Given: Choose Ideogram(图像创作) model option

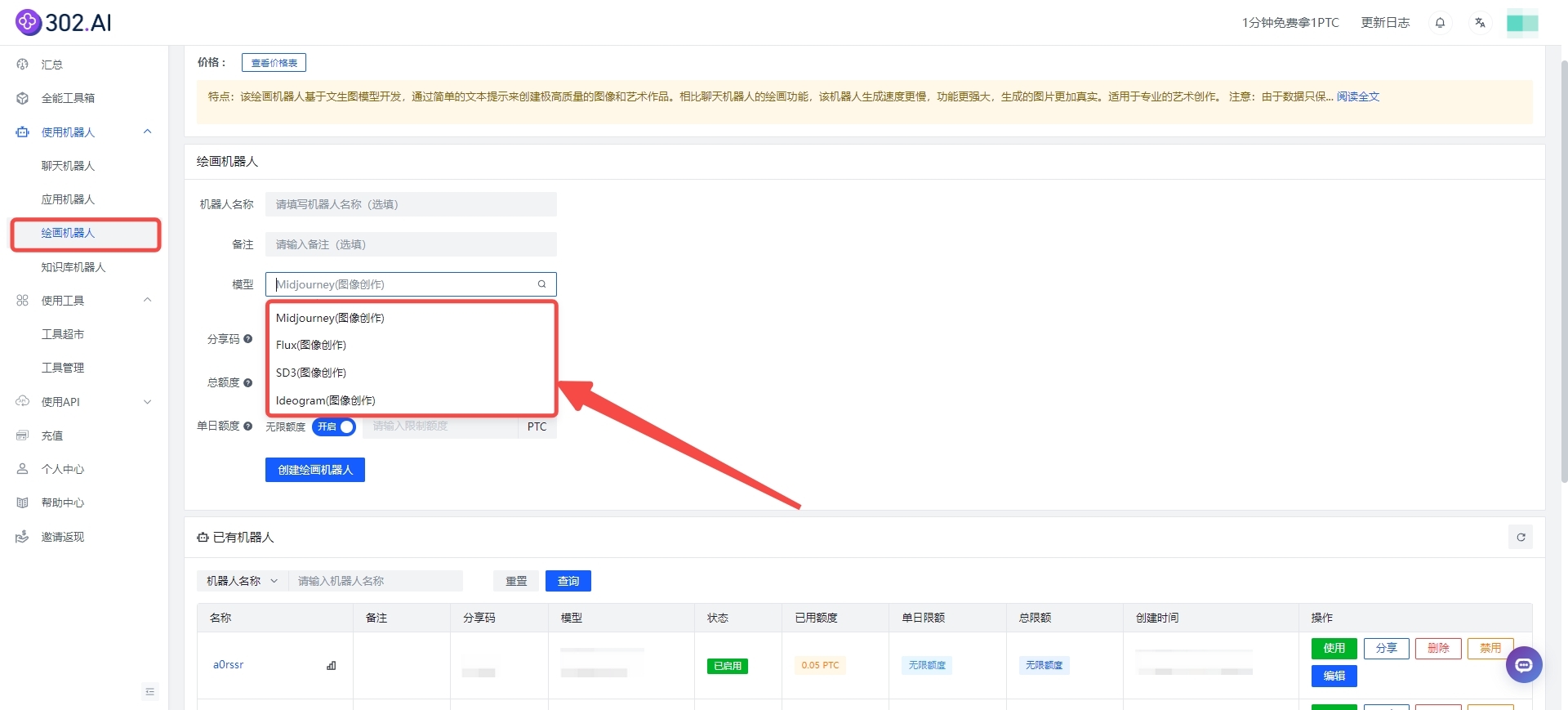Looking at the screenshot, I should tap(412, 400).
